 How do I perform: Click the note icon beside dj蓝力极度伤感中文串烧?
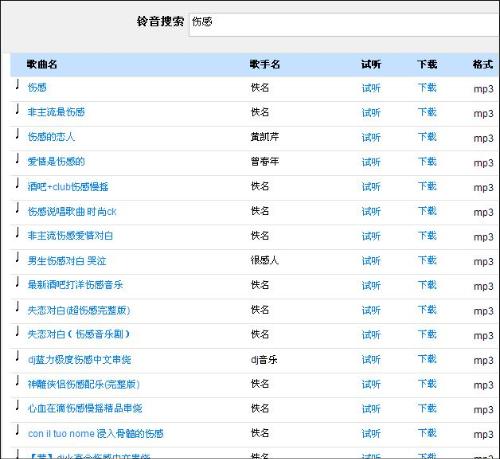(x=17, y=356)
